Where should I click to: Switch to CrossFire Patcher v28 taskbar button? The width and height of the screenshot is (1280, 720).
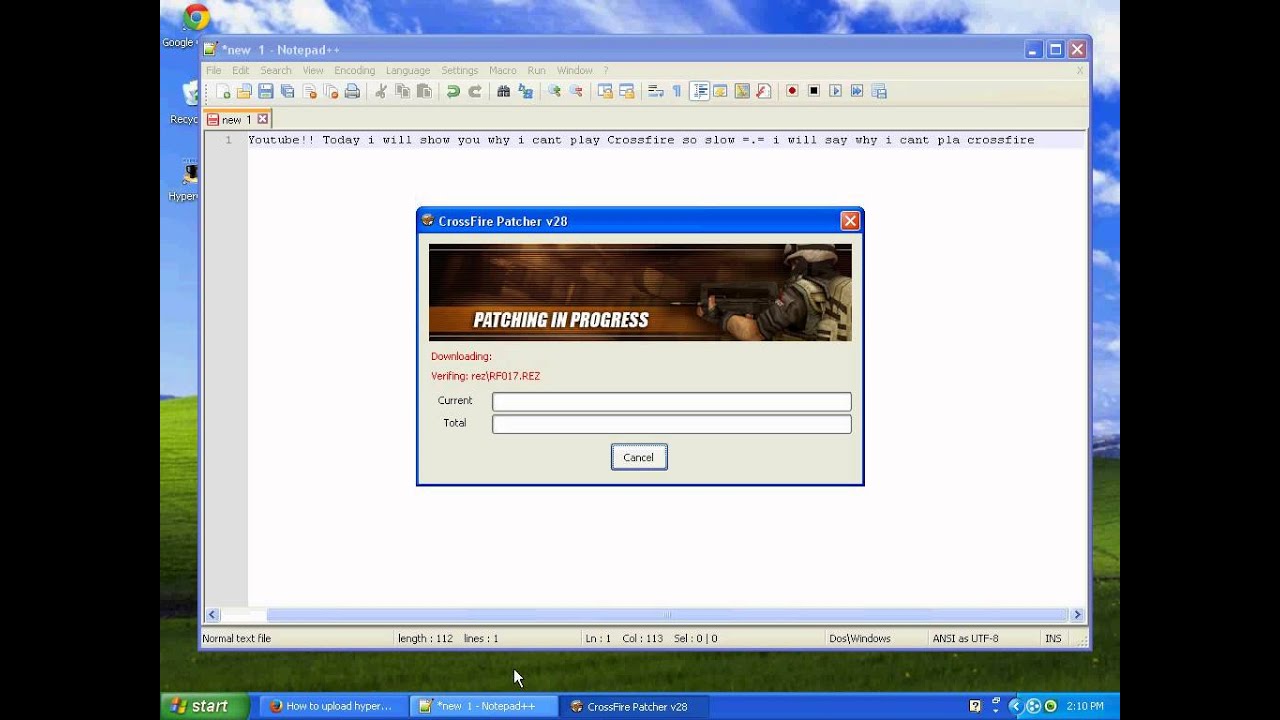pyautogui.click(x=632, y=706)
